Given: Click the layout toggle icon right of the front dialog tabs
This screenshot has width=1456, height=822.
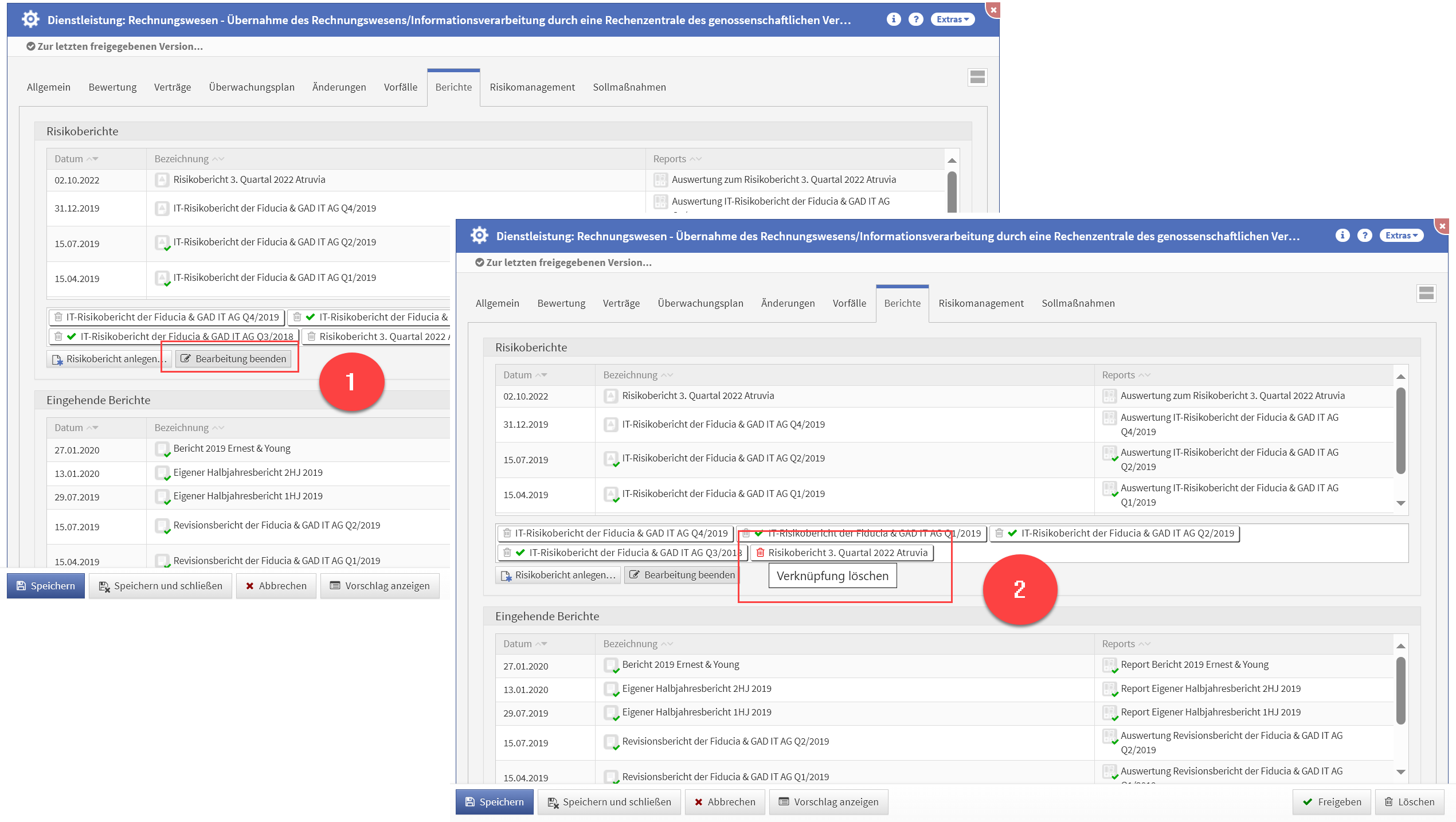Looking at the screenshot, I should coord(1426,293).
